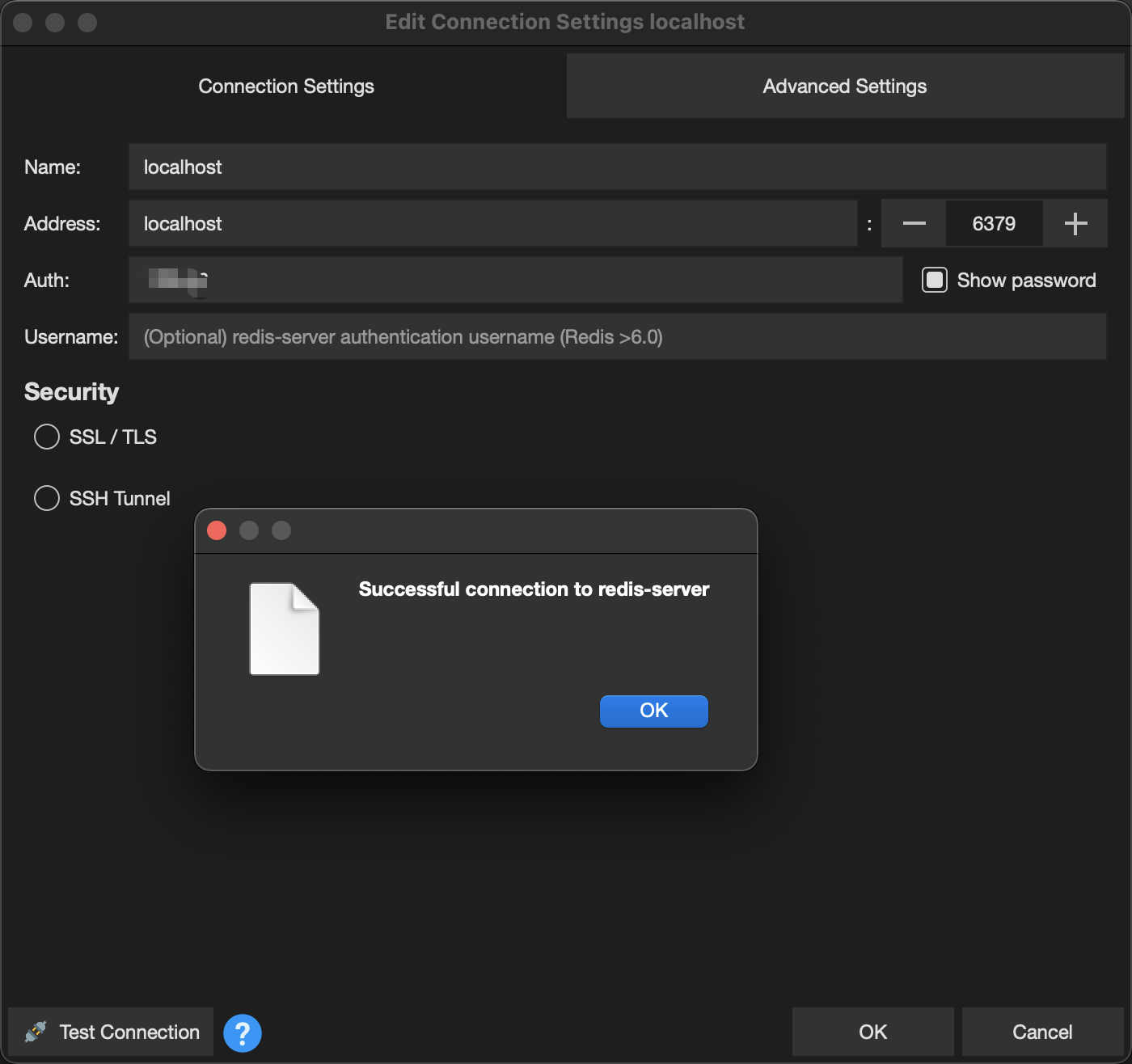Open the Connection Settings tab
The width and height of the screenshot is (1132, 1064).
pyautogui.click(x=286, y=87)
